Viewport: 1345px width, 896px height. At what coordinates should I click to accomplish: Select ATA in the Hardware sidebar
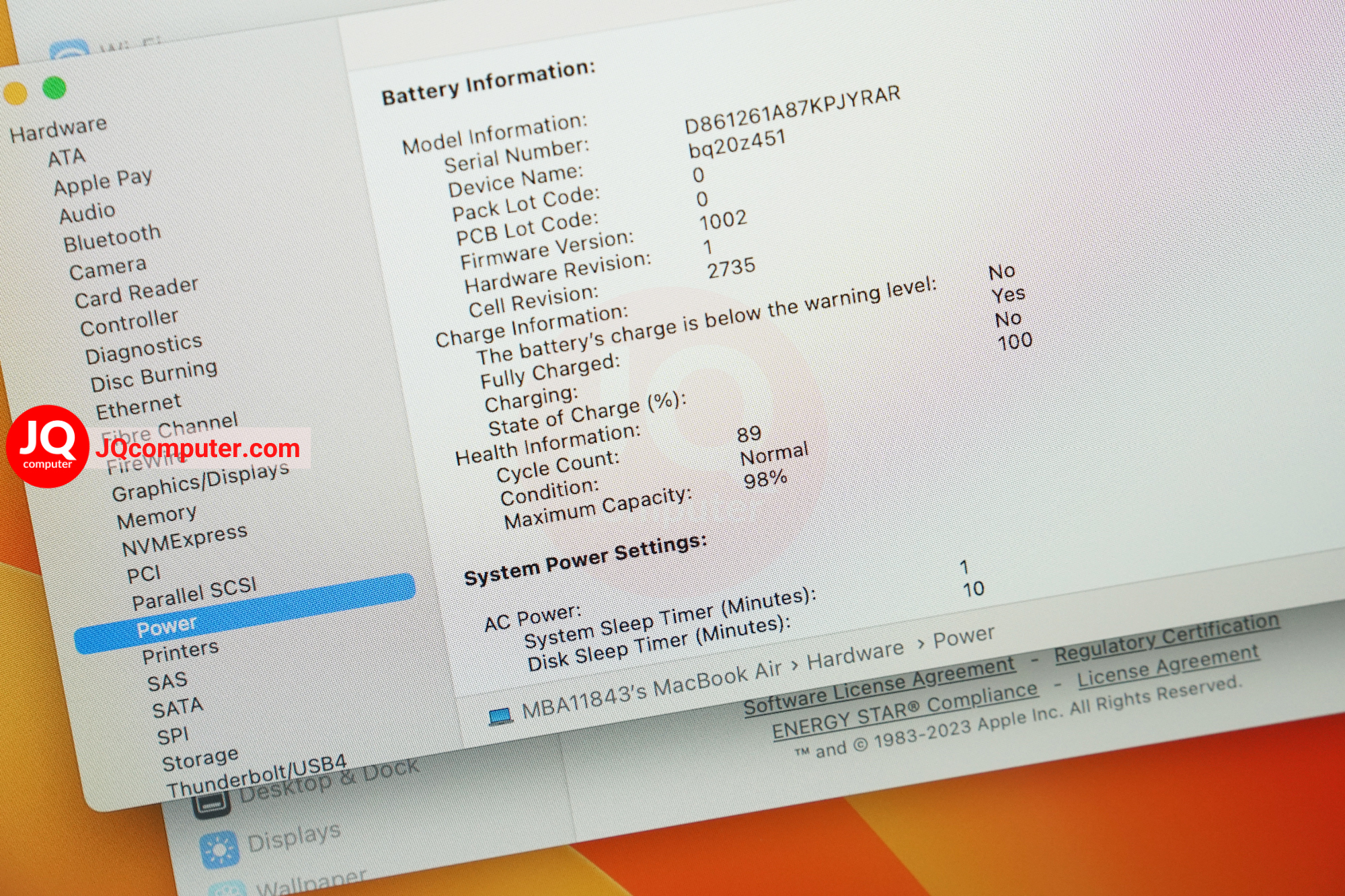67,158
